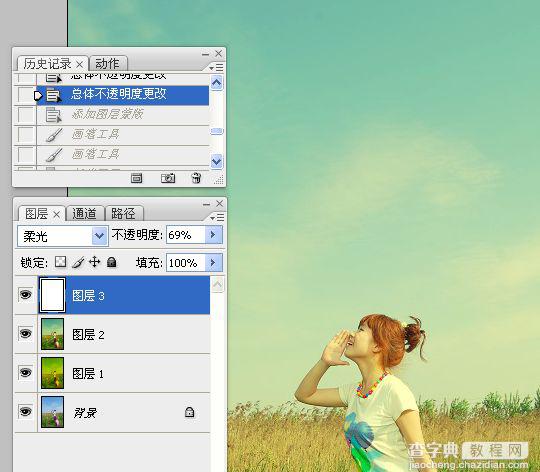
Task: Click the history state marker arrow
Action: tap(38, 95)
